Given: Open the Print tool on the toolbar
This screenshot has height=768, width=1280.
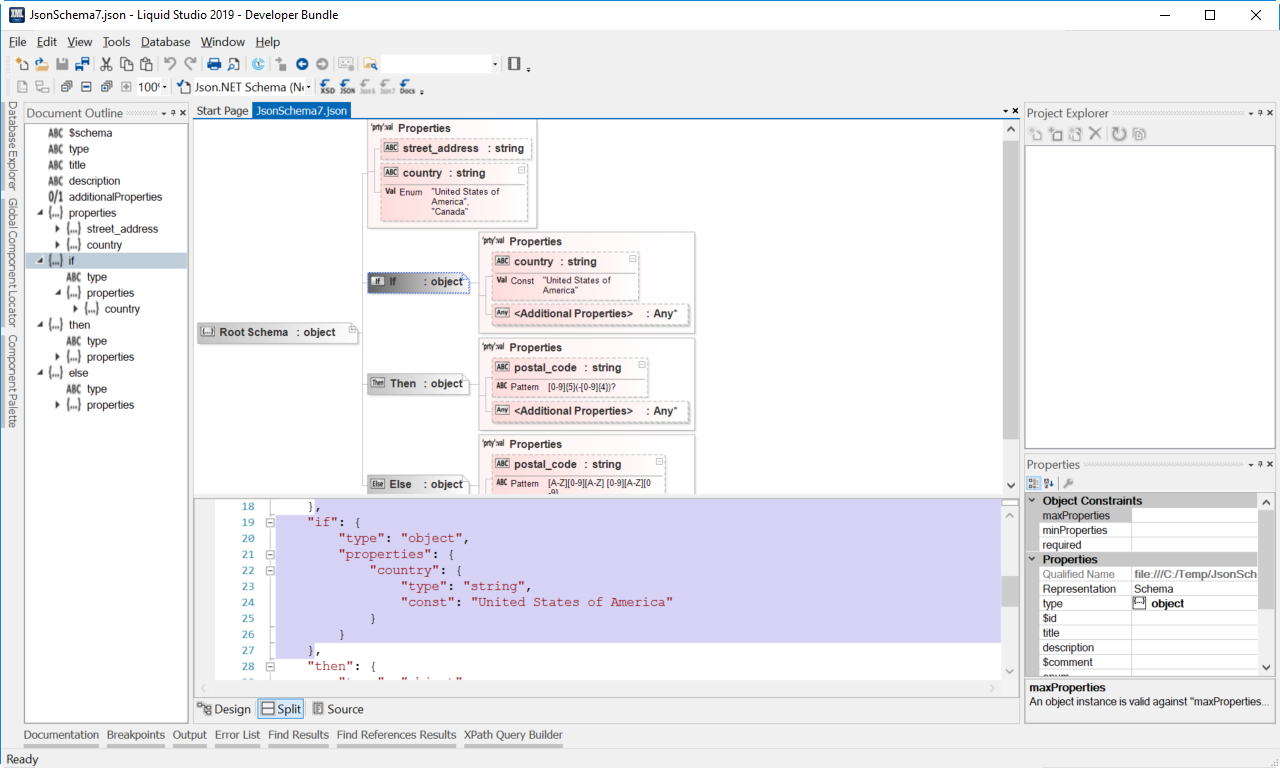Looking at the screenshot, I should pyautogui.click(x=214, y=63).
